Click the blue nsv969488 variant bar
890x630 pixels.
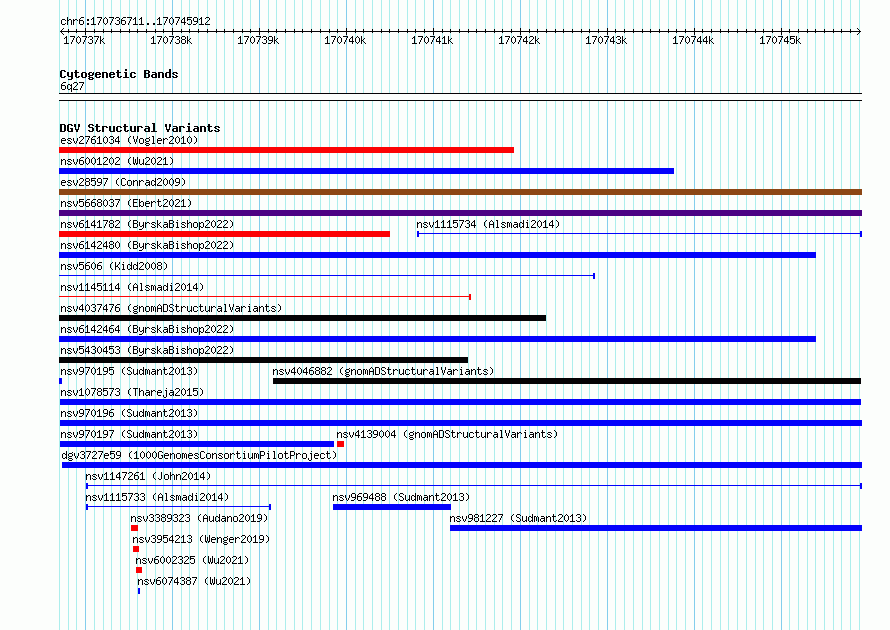pos(392,507)
